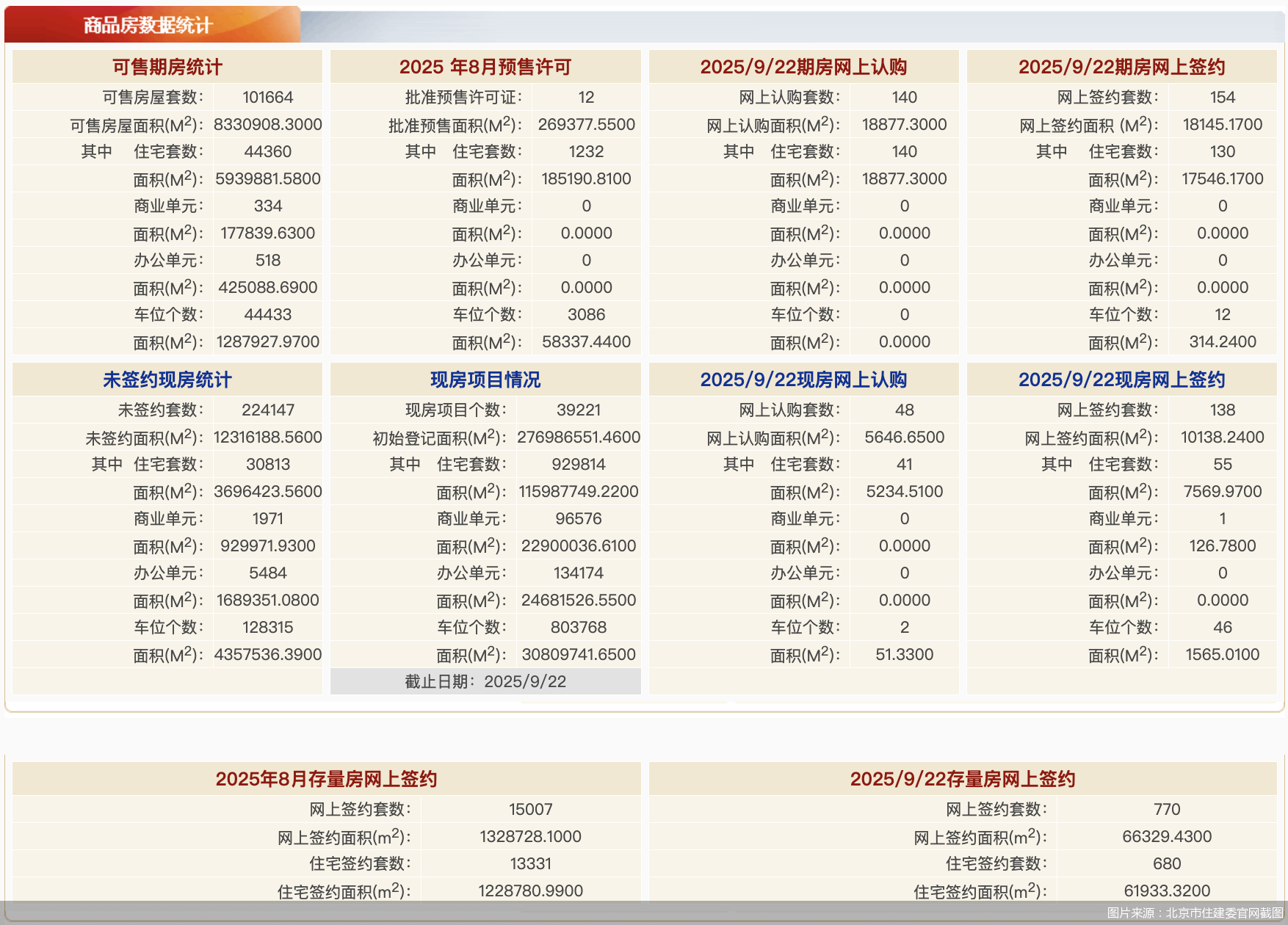Click the 商品房数据统计 title tab
Screen dimensions: 1288x925
(148, 26)
